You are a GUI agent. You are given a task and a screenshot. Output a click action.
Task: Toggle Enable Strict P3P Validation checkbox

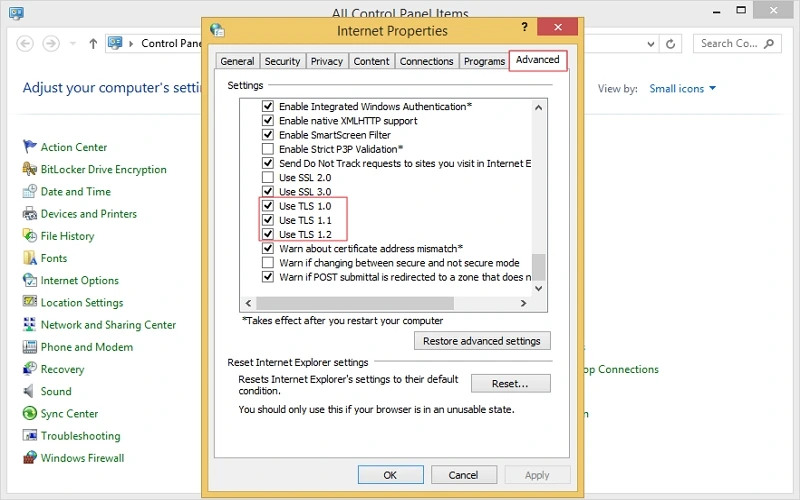[267, 149]
